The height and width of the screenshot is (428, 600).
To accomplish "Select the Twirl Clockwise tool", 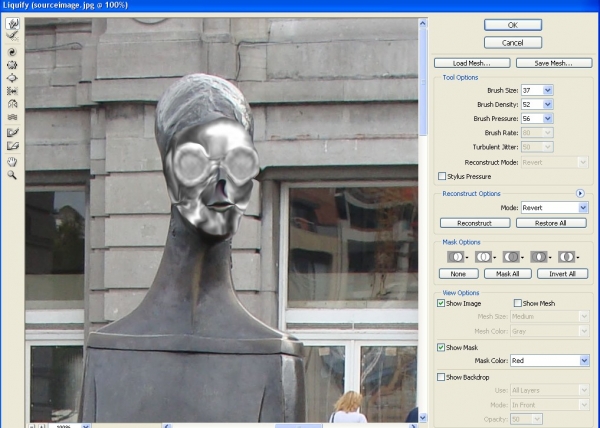I will click(x=12, y=52).
